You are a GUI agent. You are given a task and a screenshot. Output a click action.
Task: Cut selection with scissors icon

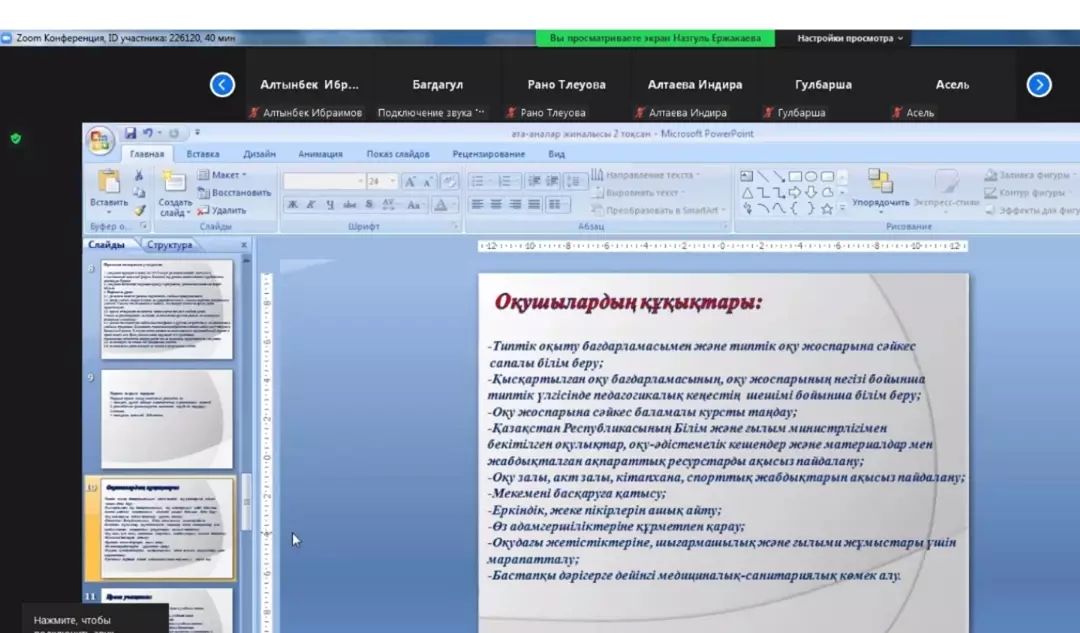[x=139, y=176]
